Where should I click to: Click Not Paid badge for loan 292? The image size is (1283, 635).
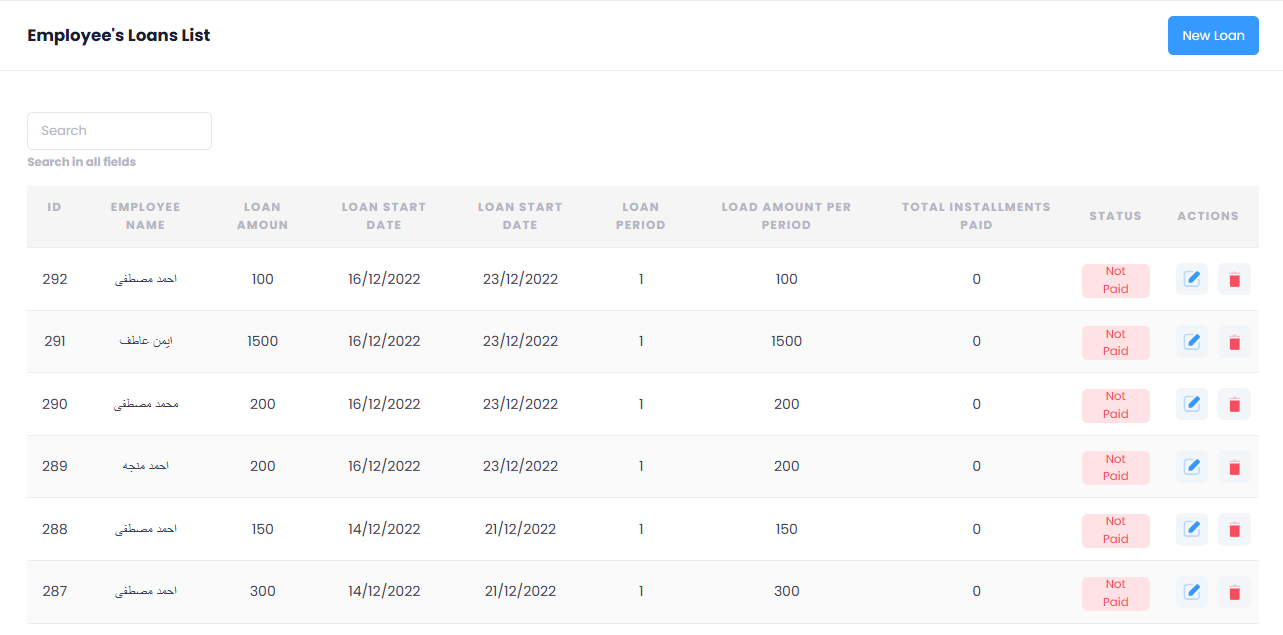(1115, 280)
